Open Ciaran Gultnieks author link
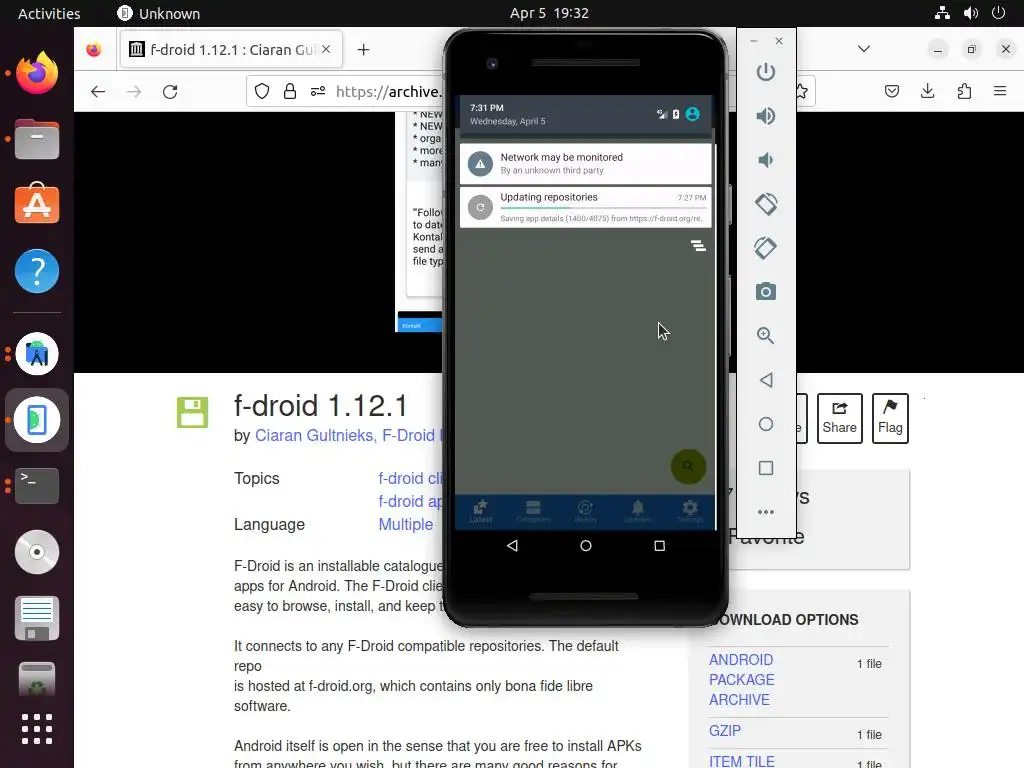Screen dimensions: 1024x768 tap(313, 436)
